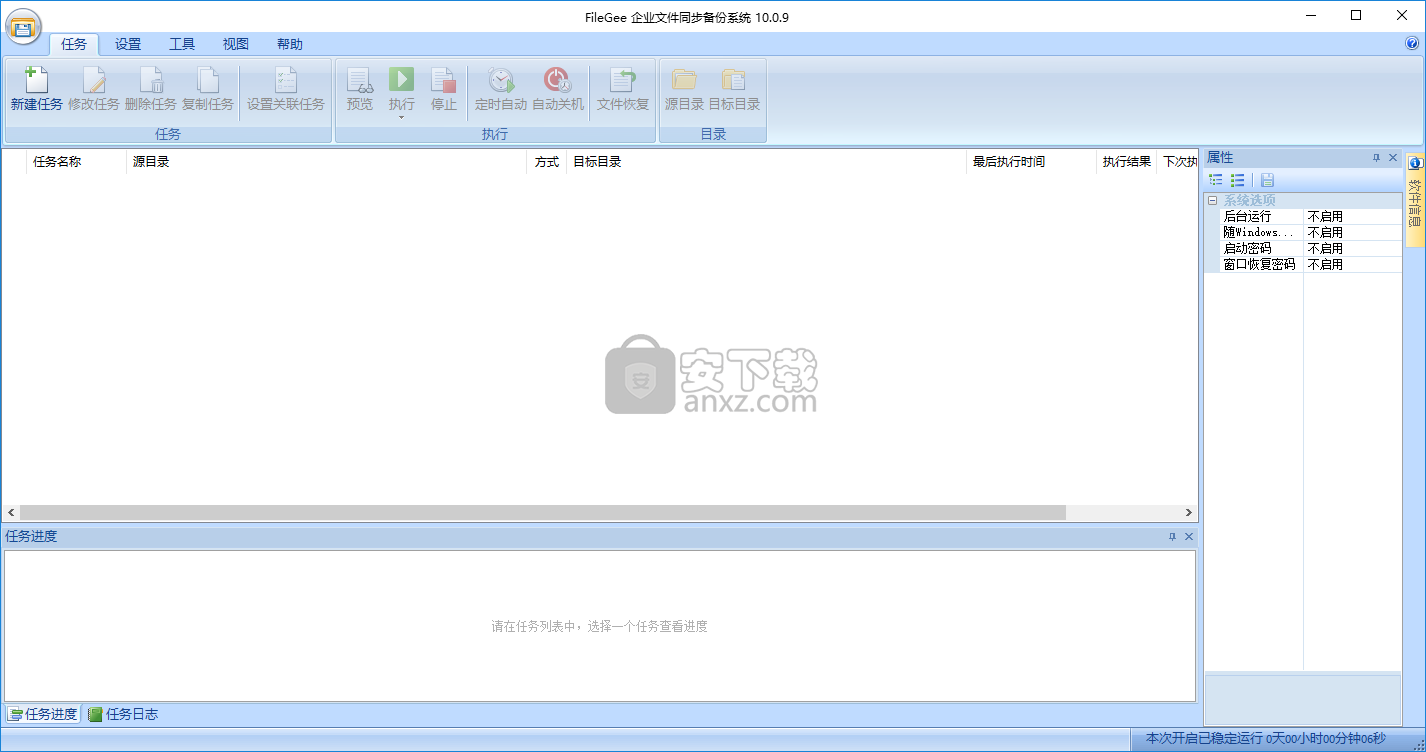Open the 工具 ribbon tab
Viewport: 1426px width, 752px height.
click(x=182, y=44)
